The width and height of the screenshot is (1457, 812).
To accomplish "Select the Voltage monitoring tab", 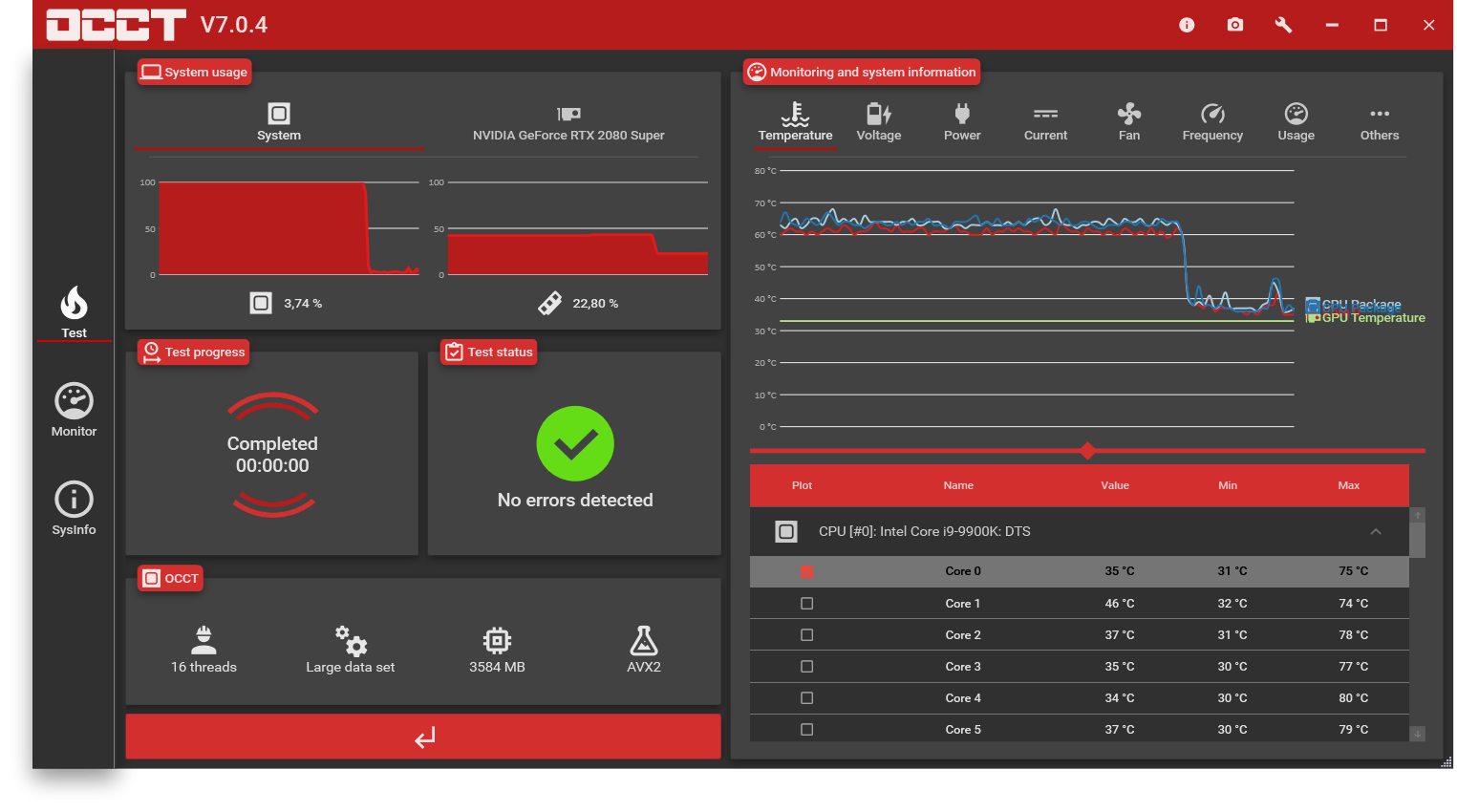I will pos(879,123).
